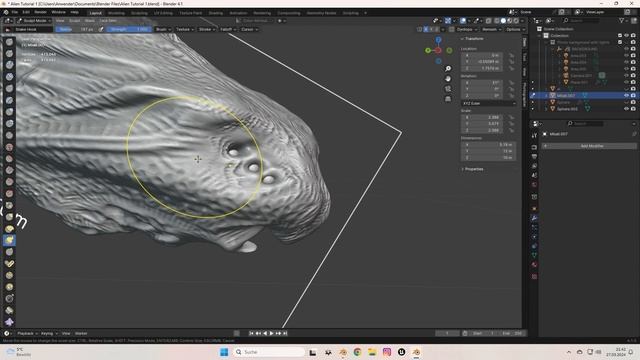Select the active Snake Hook sculpt brush
Image resolution: width=640 pixels, height=360 pixels.
click(x=9, y=240)
